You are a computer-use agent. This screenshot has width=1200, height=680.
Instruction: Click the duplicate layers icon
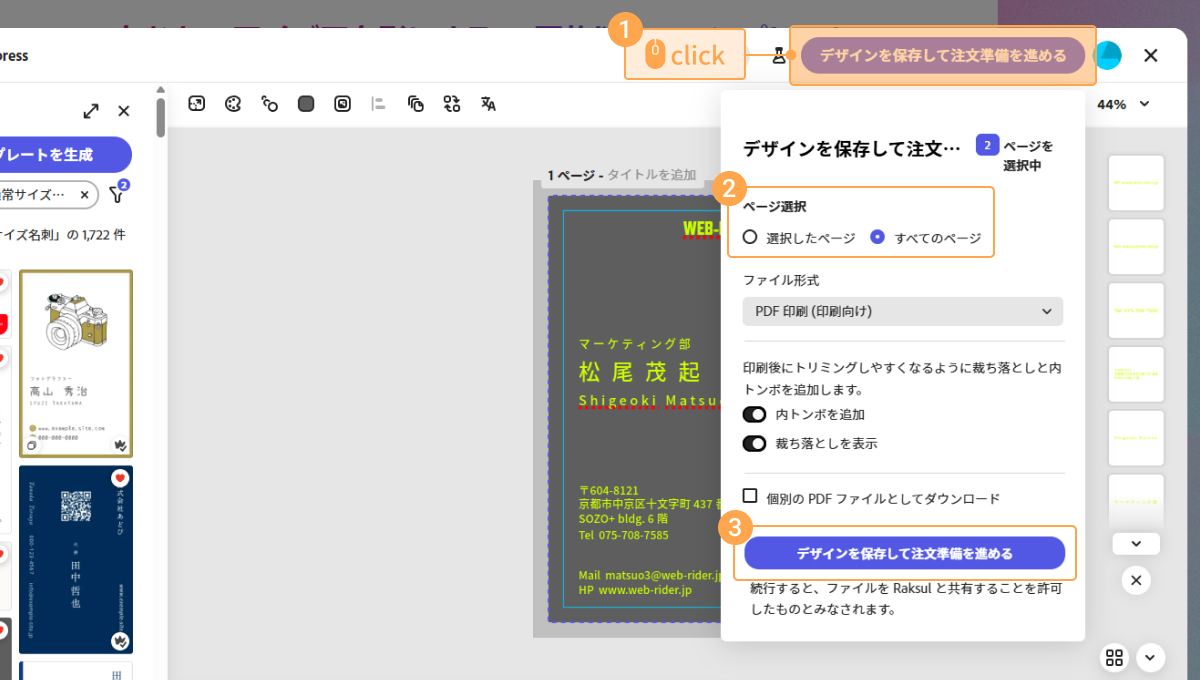pos(416,103)
